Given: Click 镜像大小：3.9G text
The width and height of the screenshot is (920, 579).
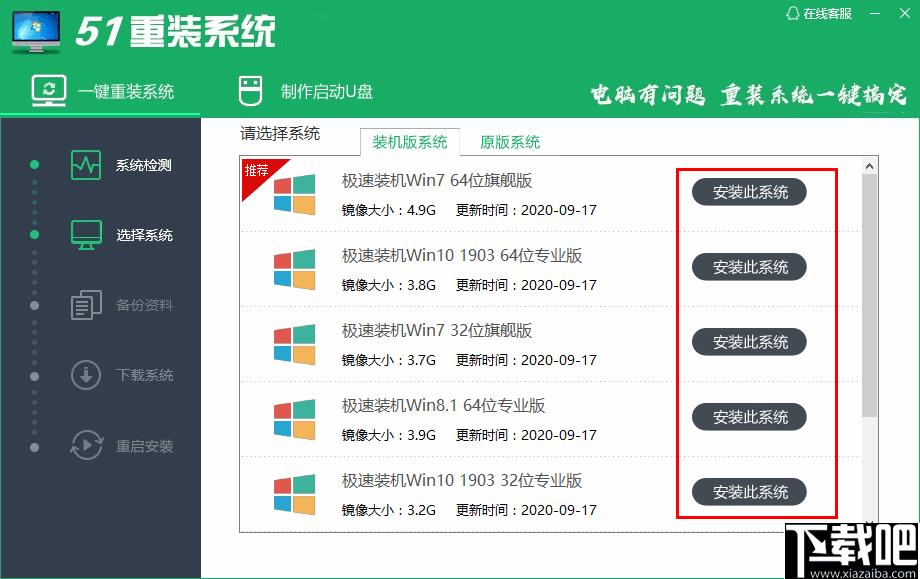Looking at the screenshot, I should [388, 435].
